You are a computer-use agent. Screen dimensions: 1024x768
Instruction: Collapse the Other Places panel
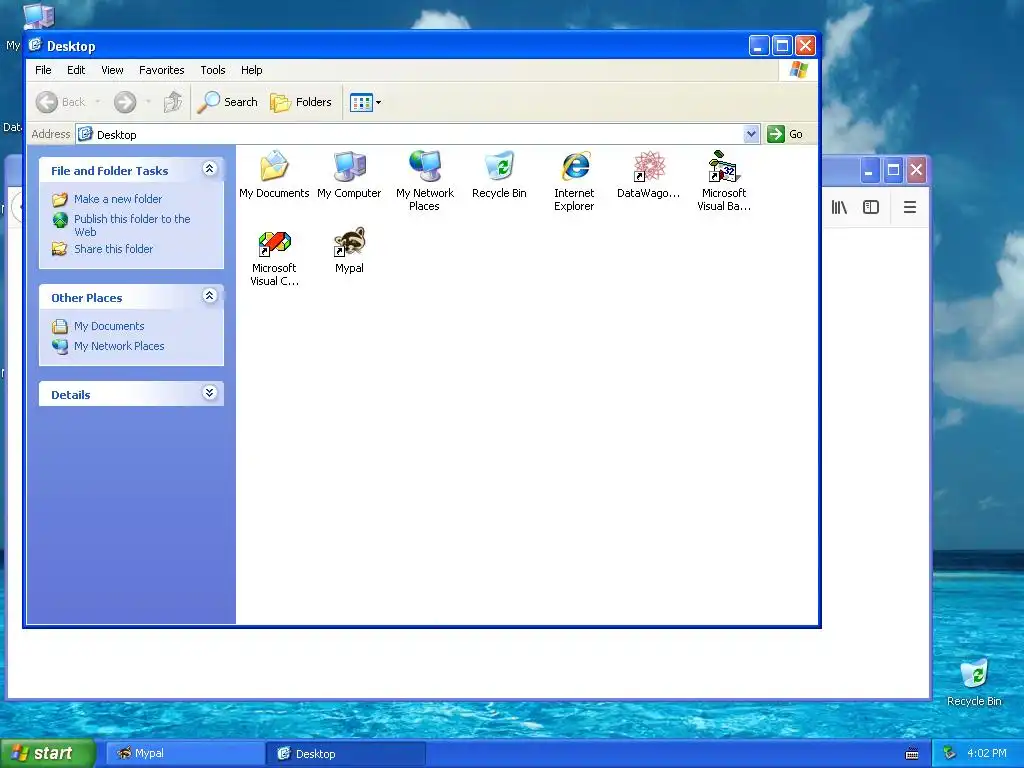point(209,296)
